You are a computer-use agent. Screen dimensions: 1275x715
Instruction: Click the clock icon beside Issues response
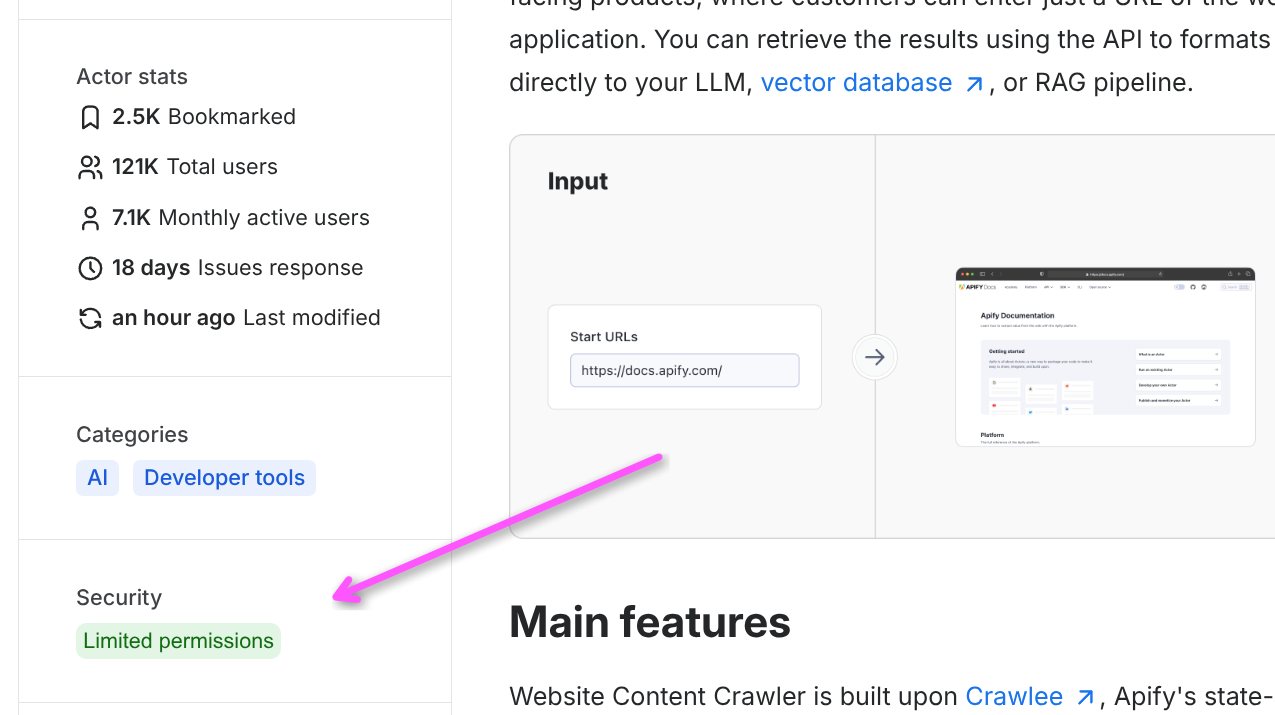point(90,268)
